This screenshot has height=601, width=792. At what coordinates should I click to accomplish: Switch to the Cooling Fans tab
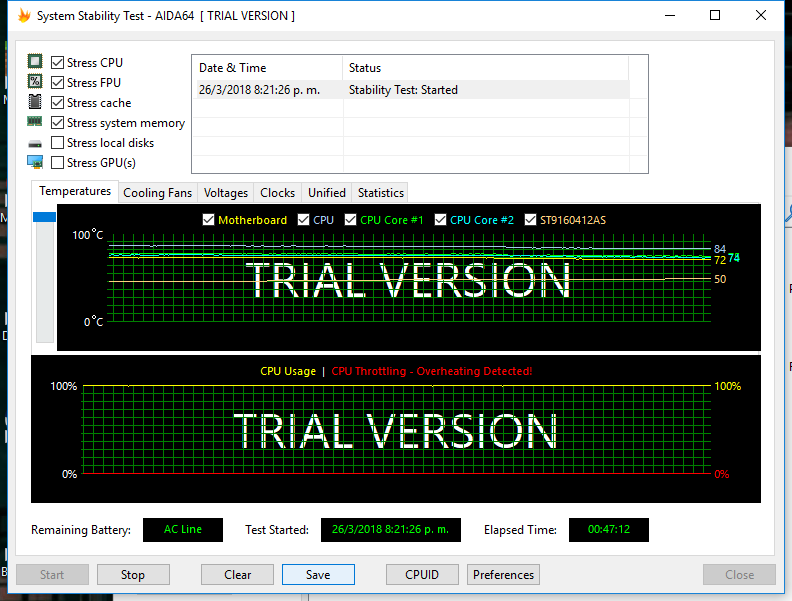[x=158, y=193]
